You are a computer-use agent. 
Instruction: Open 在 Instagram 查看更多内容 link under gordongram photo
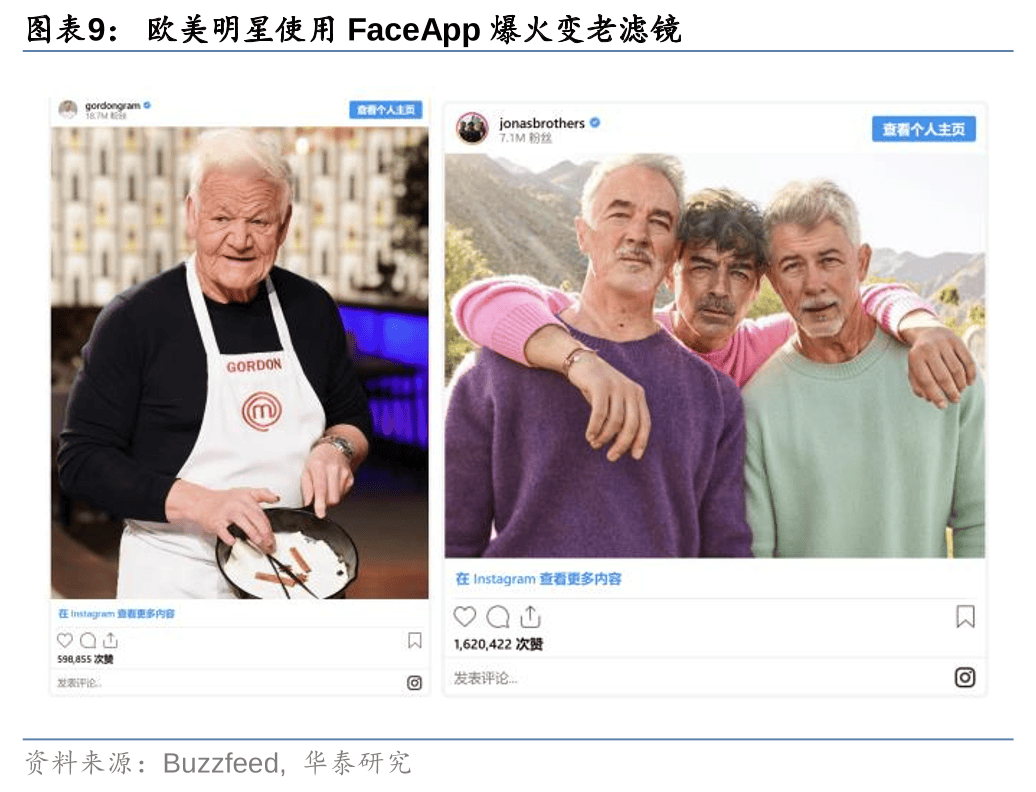point(116,614)
